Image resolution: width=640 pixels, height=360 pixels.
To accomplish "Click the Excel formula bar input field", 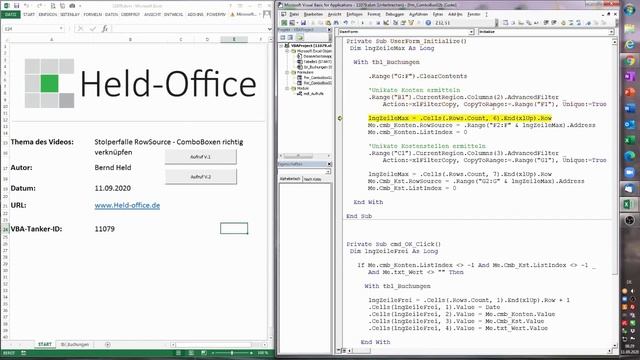I will pyautogui.click(x=189, y=29).
